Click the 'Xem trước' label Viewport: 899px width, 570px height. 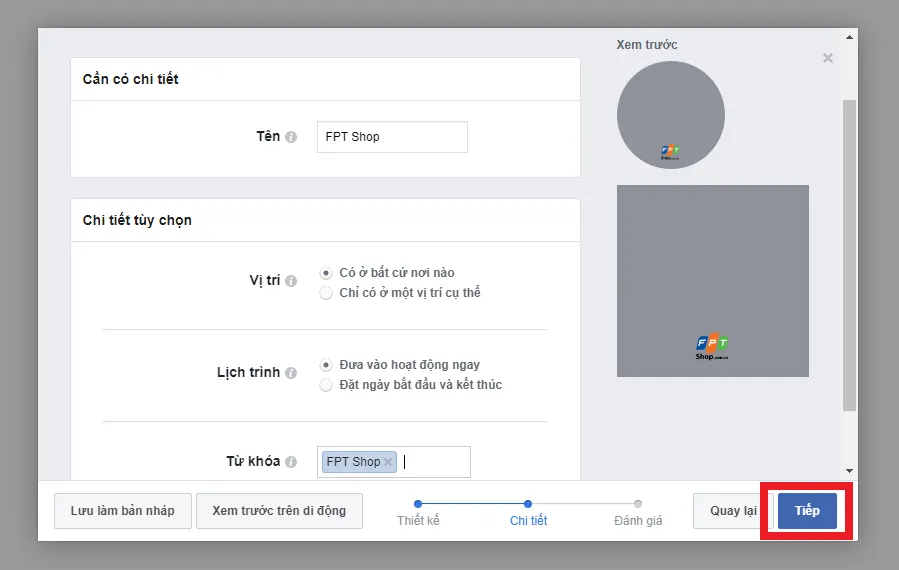pyautogui.click(x=647, y=45)
